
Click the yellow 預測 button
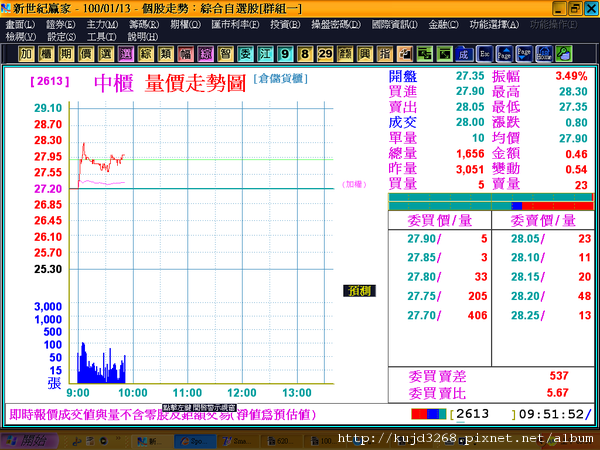pos(359,291)
